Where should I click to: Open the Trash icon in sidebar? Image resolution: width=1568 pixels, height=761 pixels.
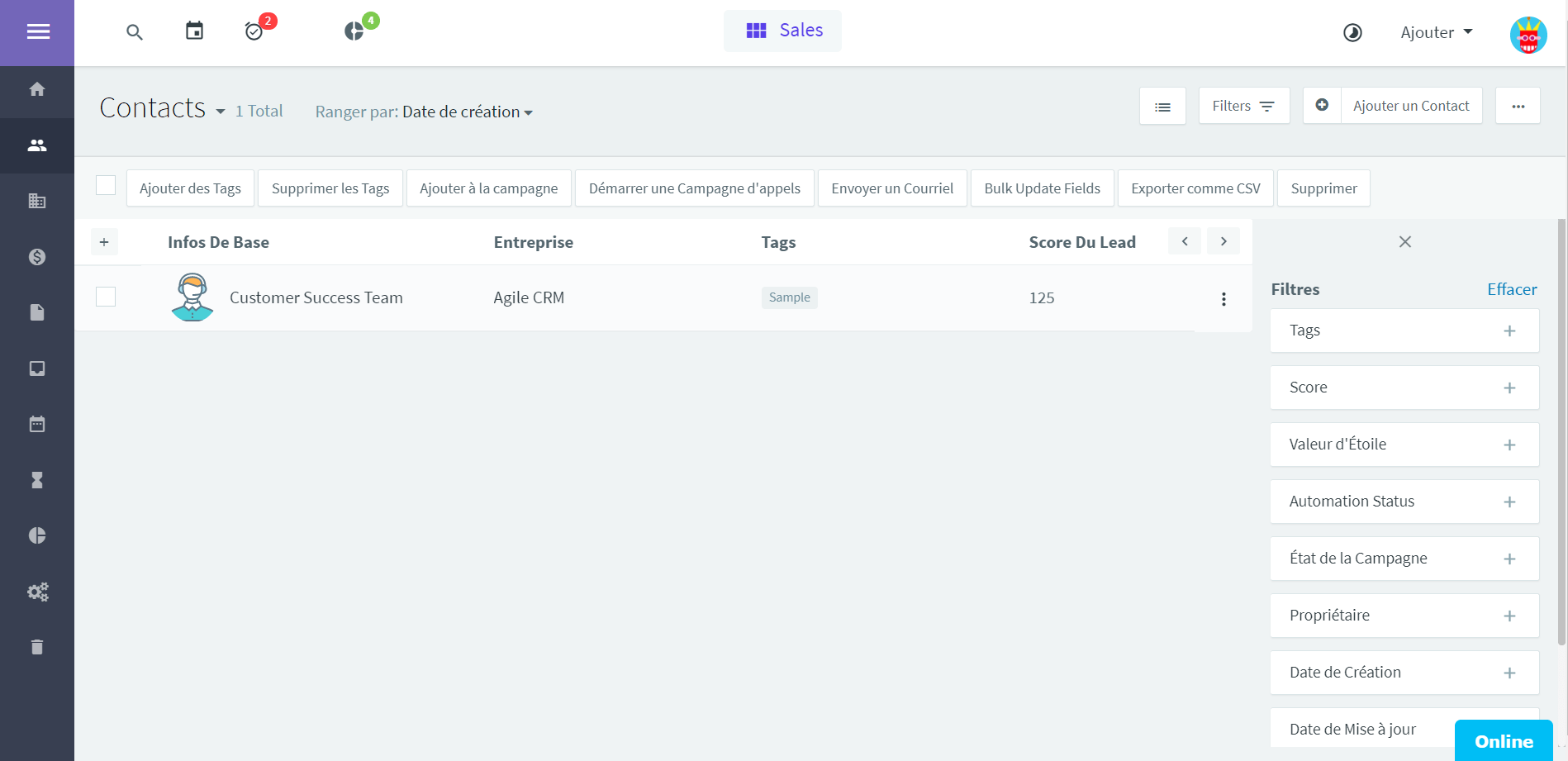tap(37, 647)
